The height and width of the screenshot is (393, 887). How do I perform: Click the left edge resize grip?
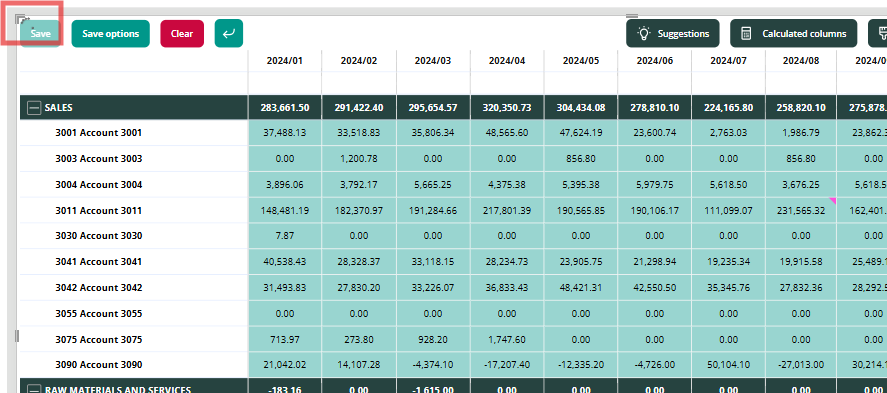(x=17, y=336)
